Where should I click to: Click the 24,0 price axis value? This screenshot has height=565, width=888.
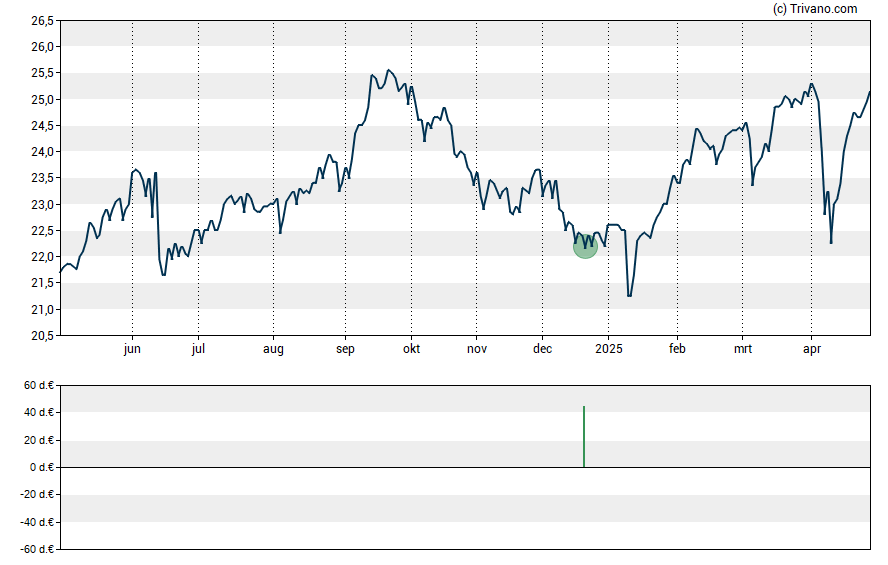click(x=42, y=152)
